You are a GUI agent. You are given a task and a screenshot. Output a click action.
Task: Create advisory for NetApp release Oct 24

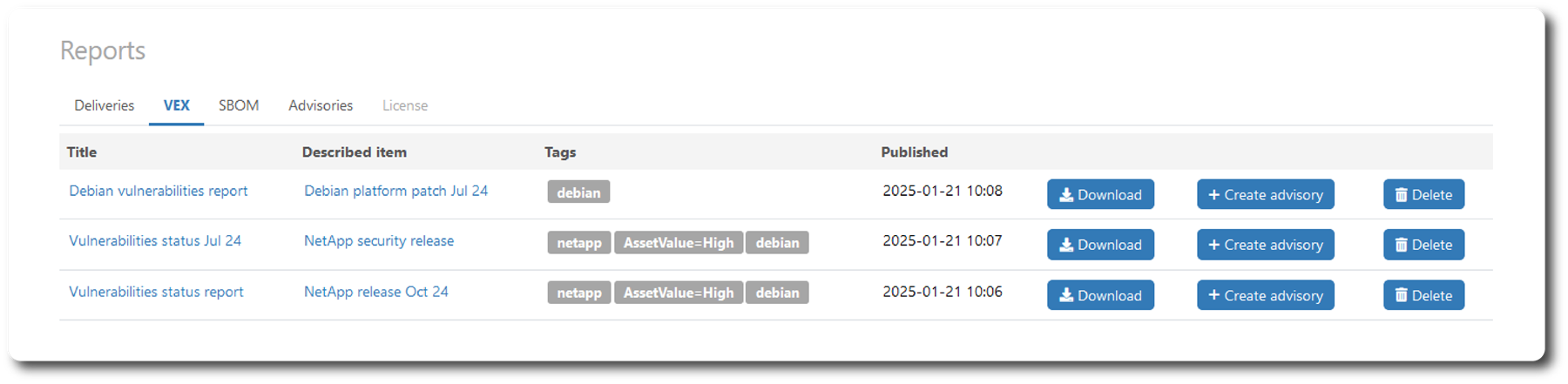tap(1265, 295)
